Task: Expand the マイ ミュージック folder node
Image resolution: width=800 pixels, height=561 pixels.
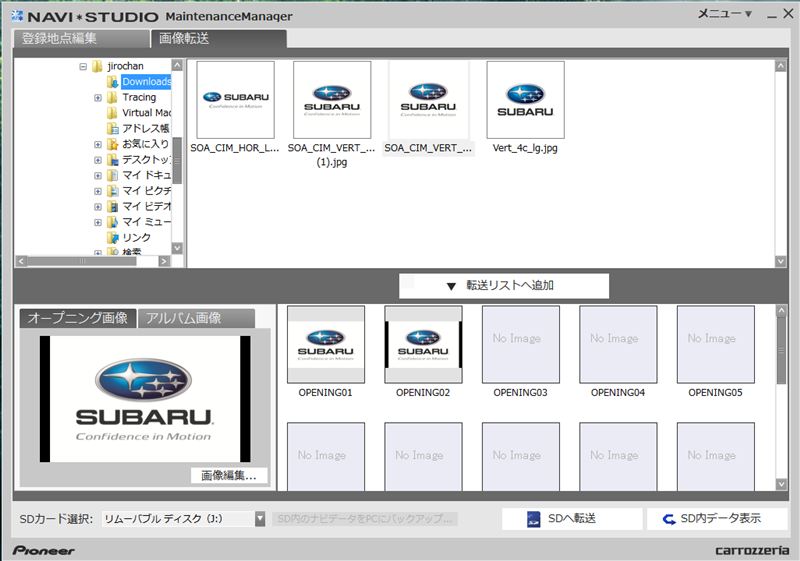Action: (x=98, y=222)
